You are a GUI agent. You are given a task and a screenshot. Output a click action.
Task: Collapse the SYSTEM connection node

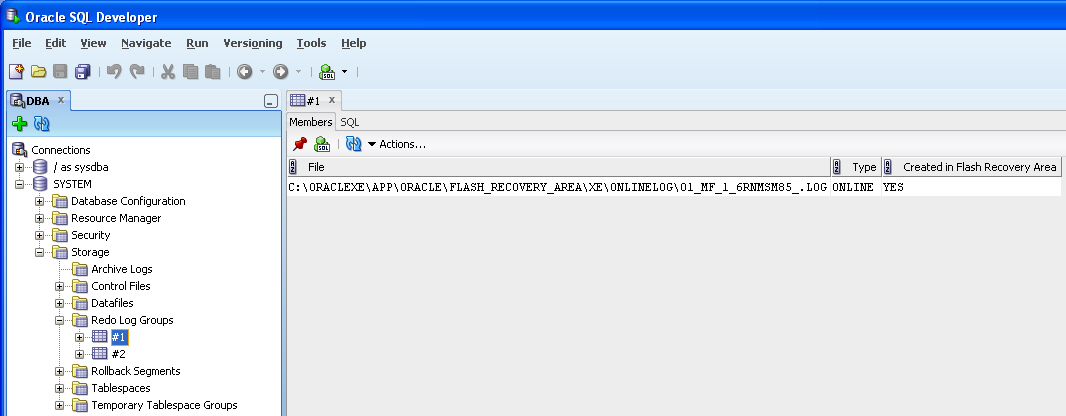(x=19, y=184)
